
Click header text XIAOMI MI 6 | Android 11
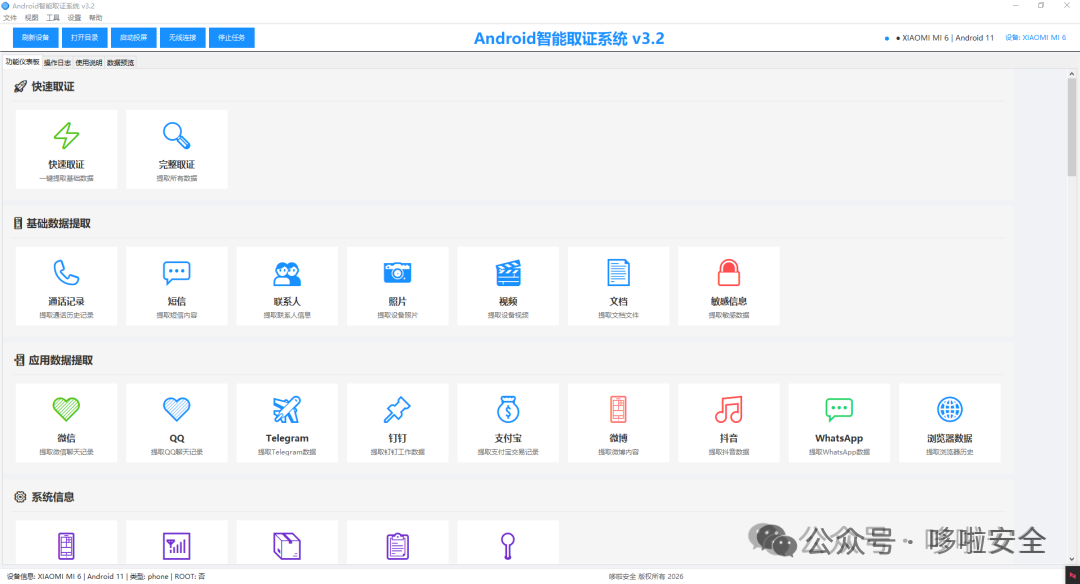tap(948, 38)
